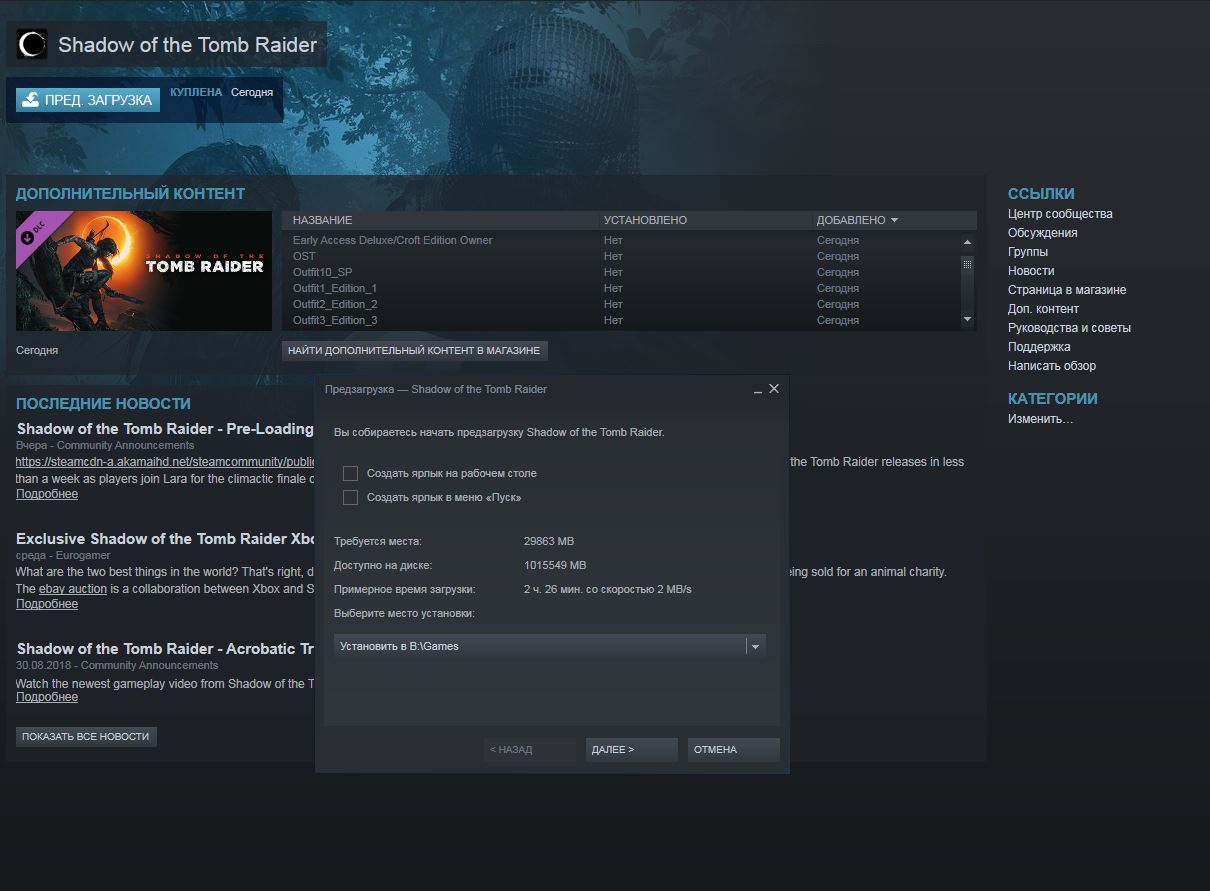This screenshot has width=1210, height=891.
Task: Follow the "ebay auction" link
Action: pos(73,589)
